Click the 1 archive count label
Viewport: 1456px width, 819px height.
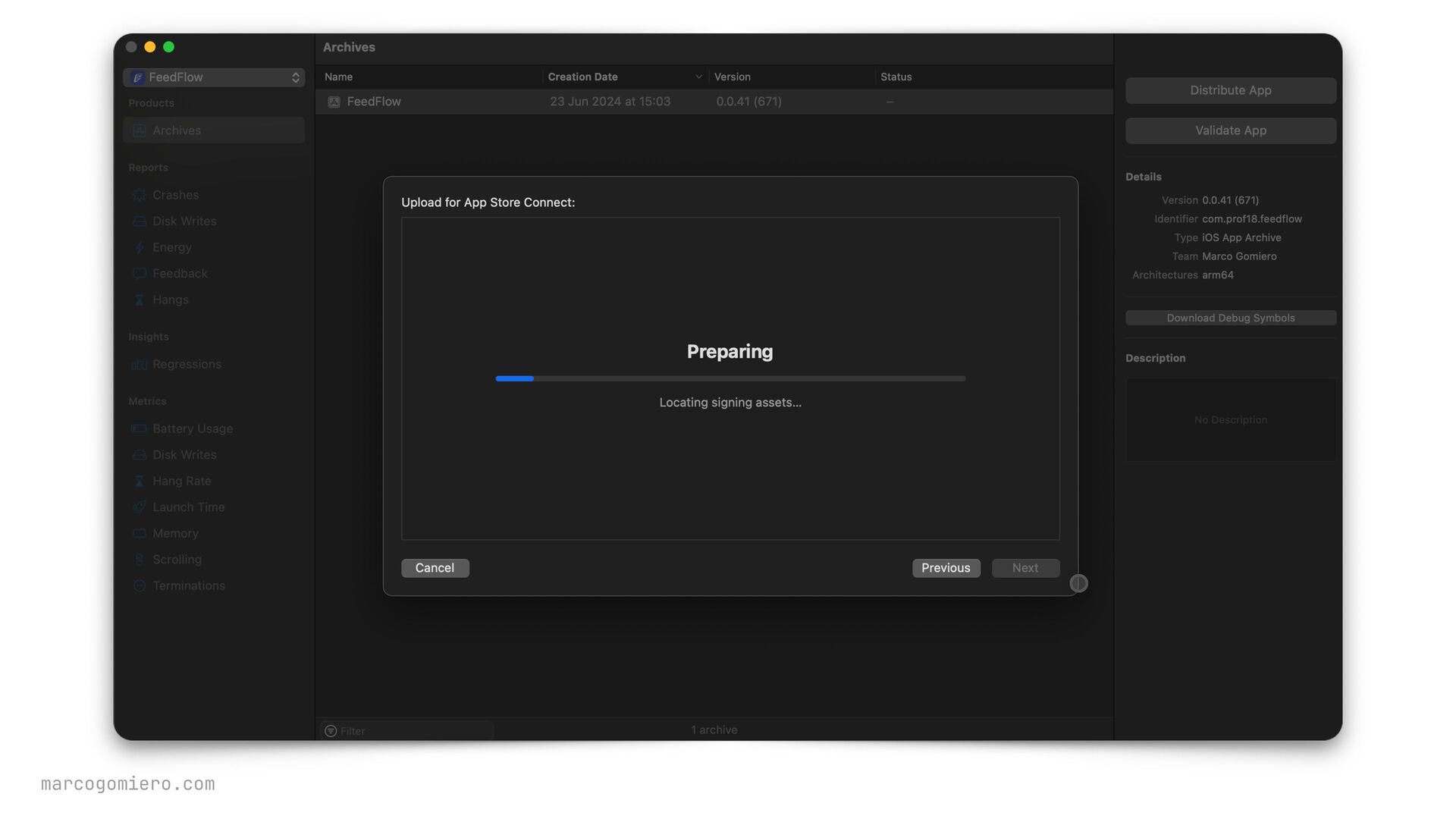coord(714,730)
